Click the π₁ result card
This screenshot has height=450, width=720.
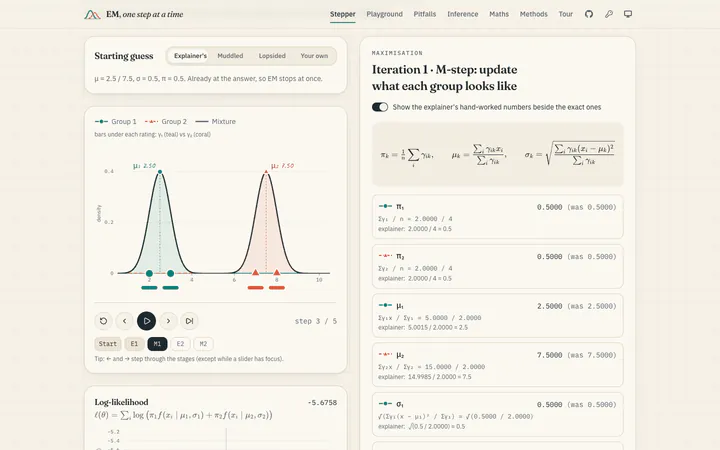point(497,217)
